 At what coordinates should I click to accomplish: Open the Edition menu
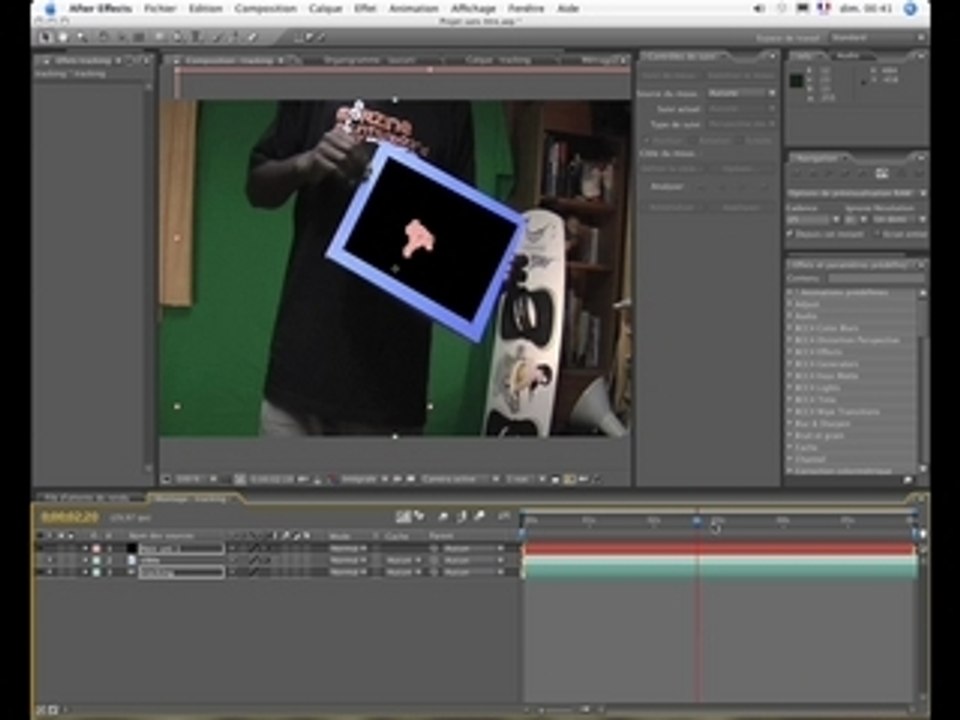tap(205, 9)
